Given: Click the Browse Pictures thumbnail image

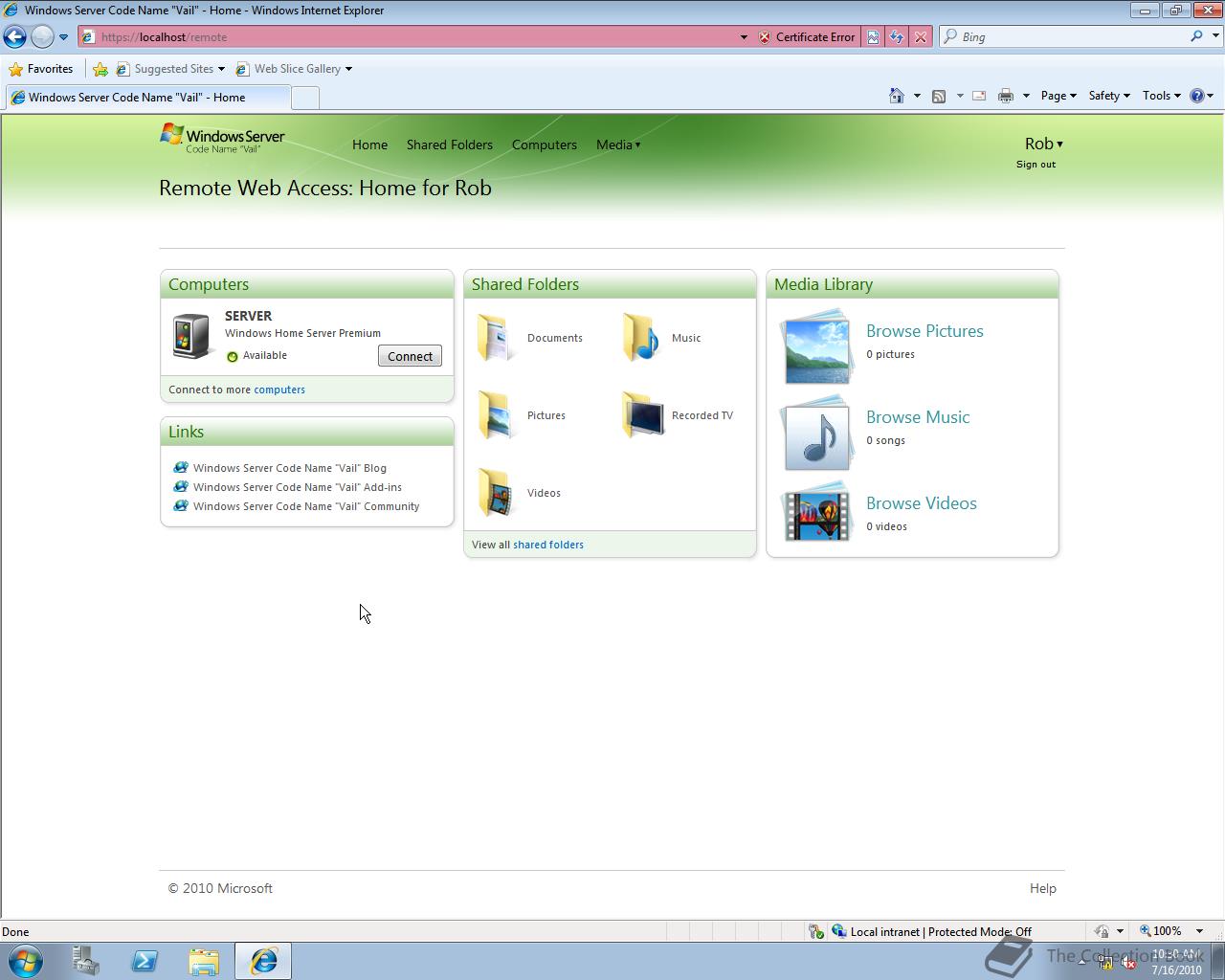Looking at the screenshot, I should [815, 346].
